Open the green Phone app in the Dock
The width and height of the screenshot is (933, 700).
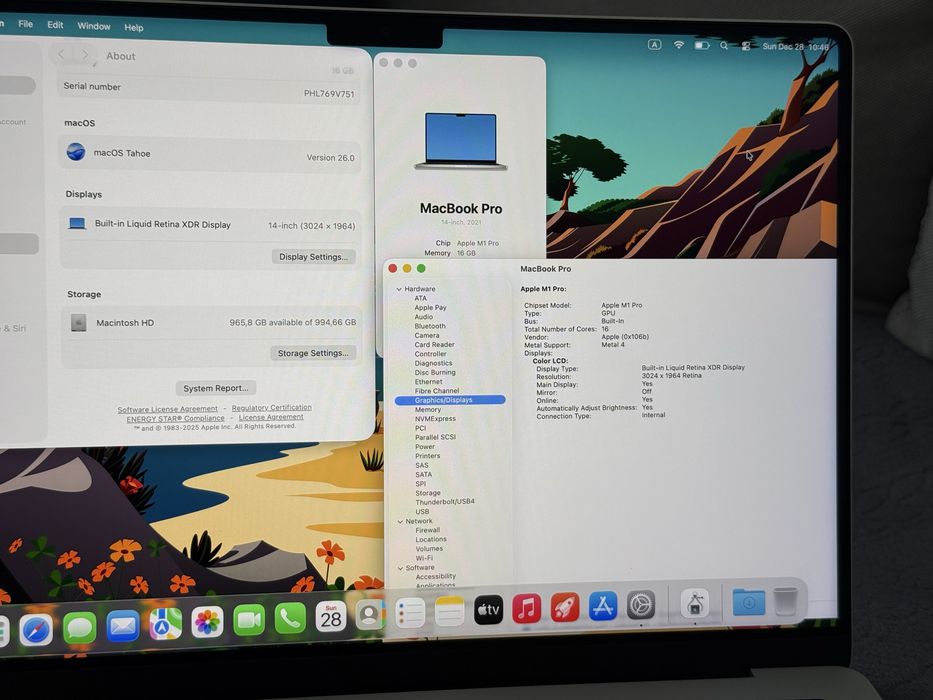(x=290, y=618)
